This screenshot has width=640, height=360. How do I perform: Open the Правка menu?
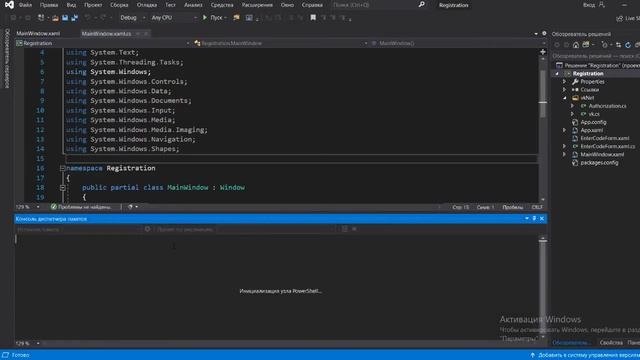tap(49, 5)
